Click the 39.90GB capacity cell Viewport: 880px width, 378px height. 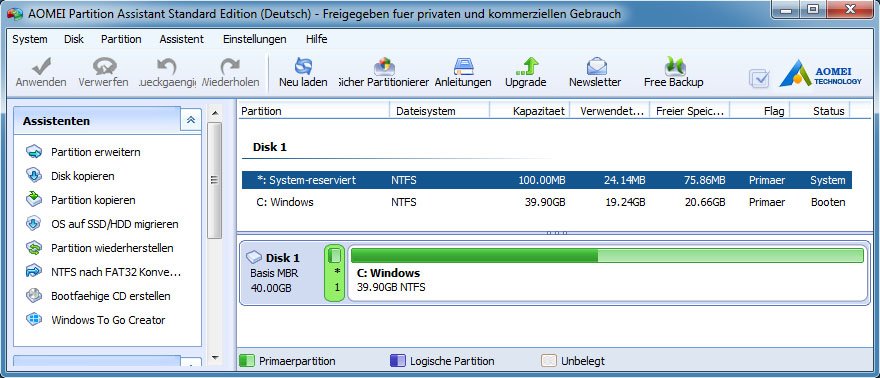click(x=545, y=202)
